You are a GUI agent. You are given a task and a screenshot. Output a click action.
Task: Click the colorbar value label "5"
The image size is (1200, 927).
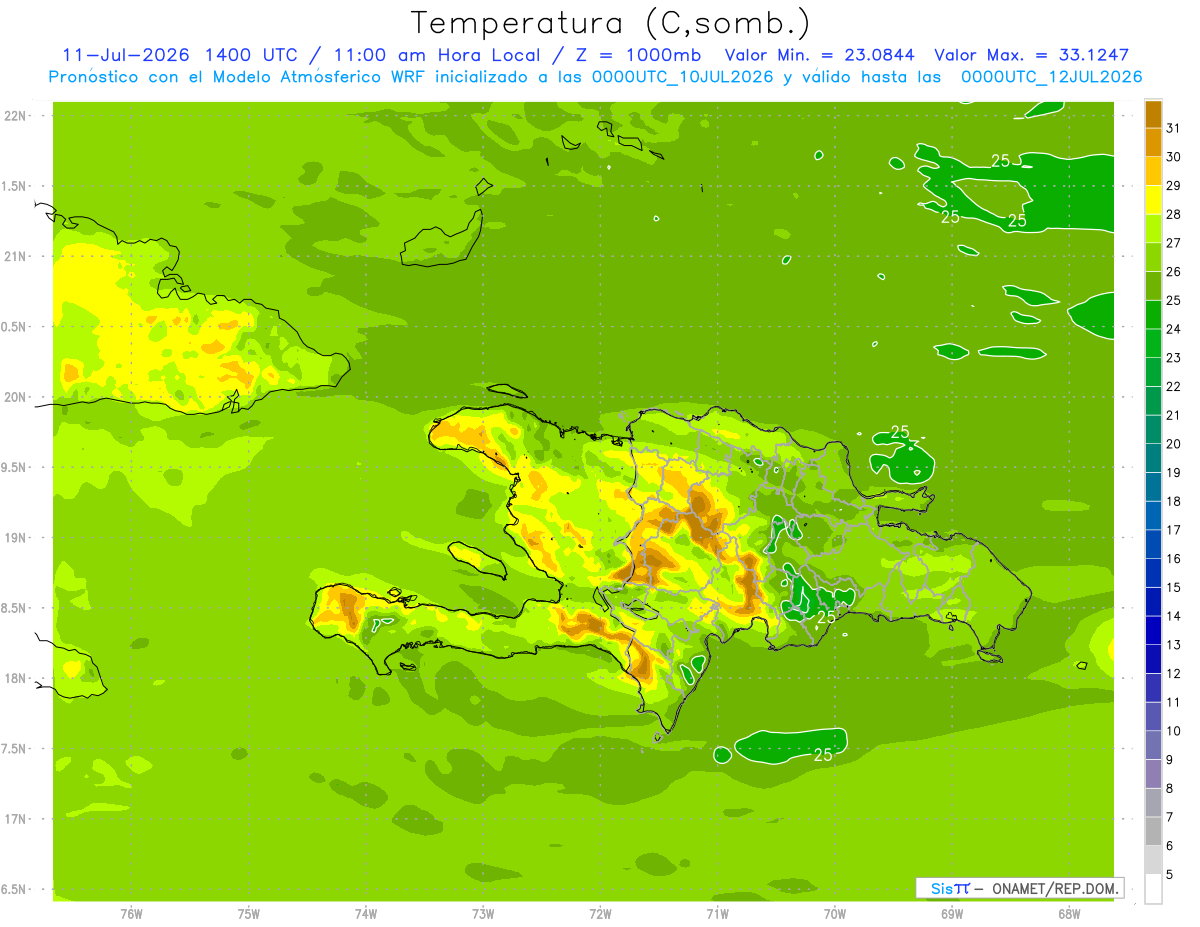[1169, 874]
